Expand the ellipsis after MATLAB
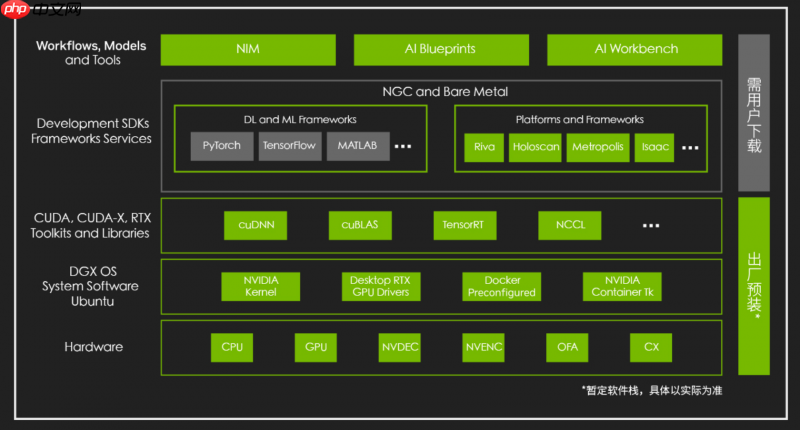Viewport: 800px width, 430px height. [x=404, y=147]
